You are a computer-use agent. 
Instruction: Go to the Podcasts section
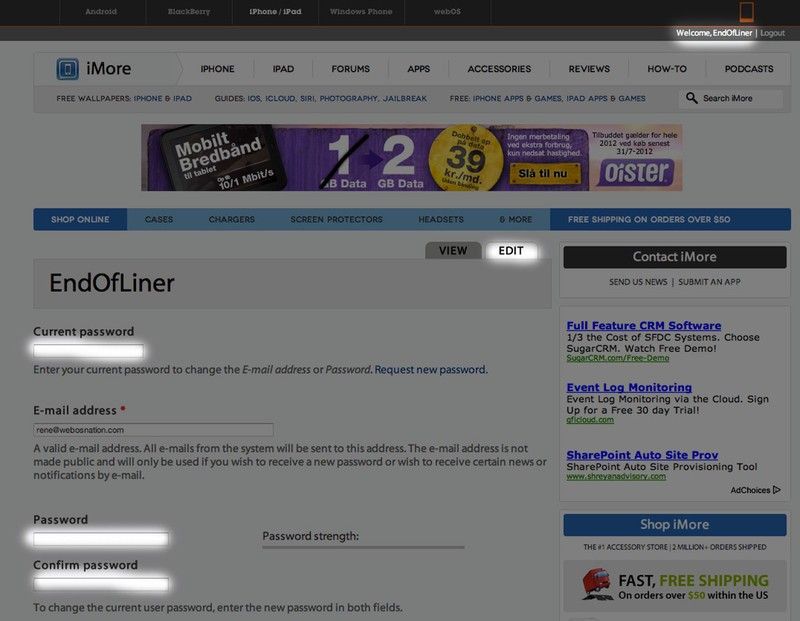749,69
